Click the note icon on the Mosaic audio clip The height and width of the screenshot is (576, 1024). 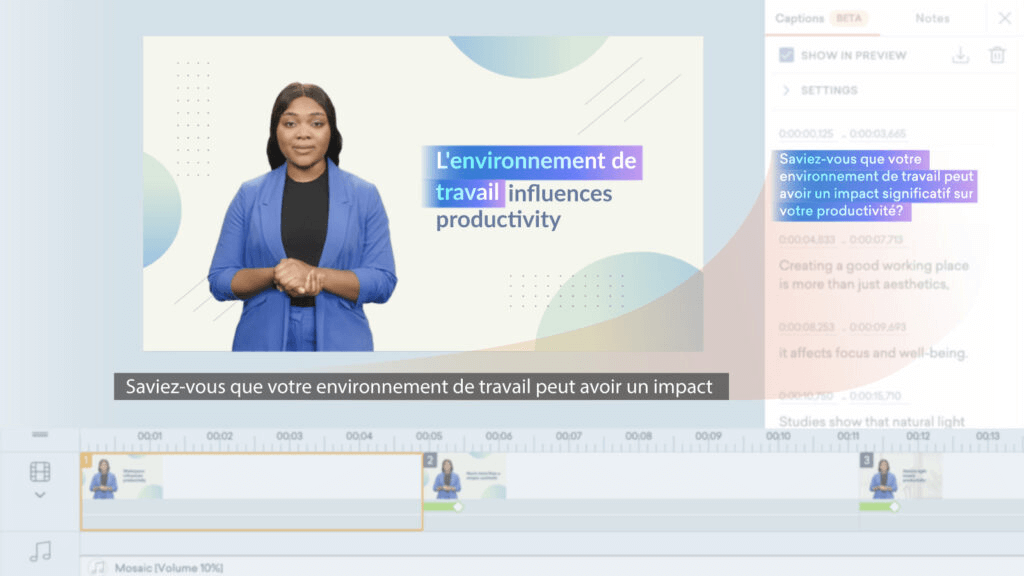pos(97,565)
